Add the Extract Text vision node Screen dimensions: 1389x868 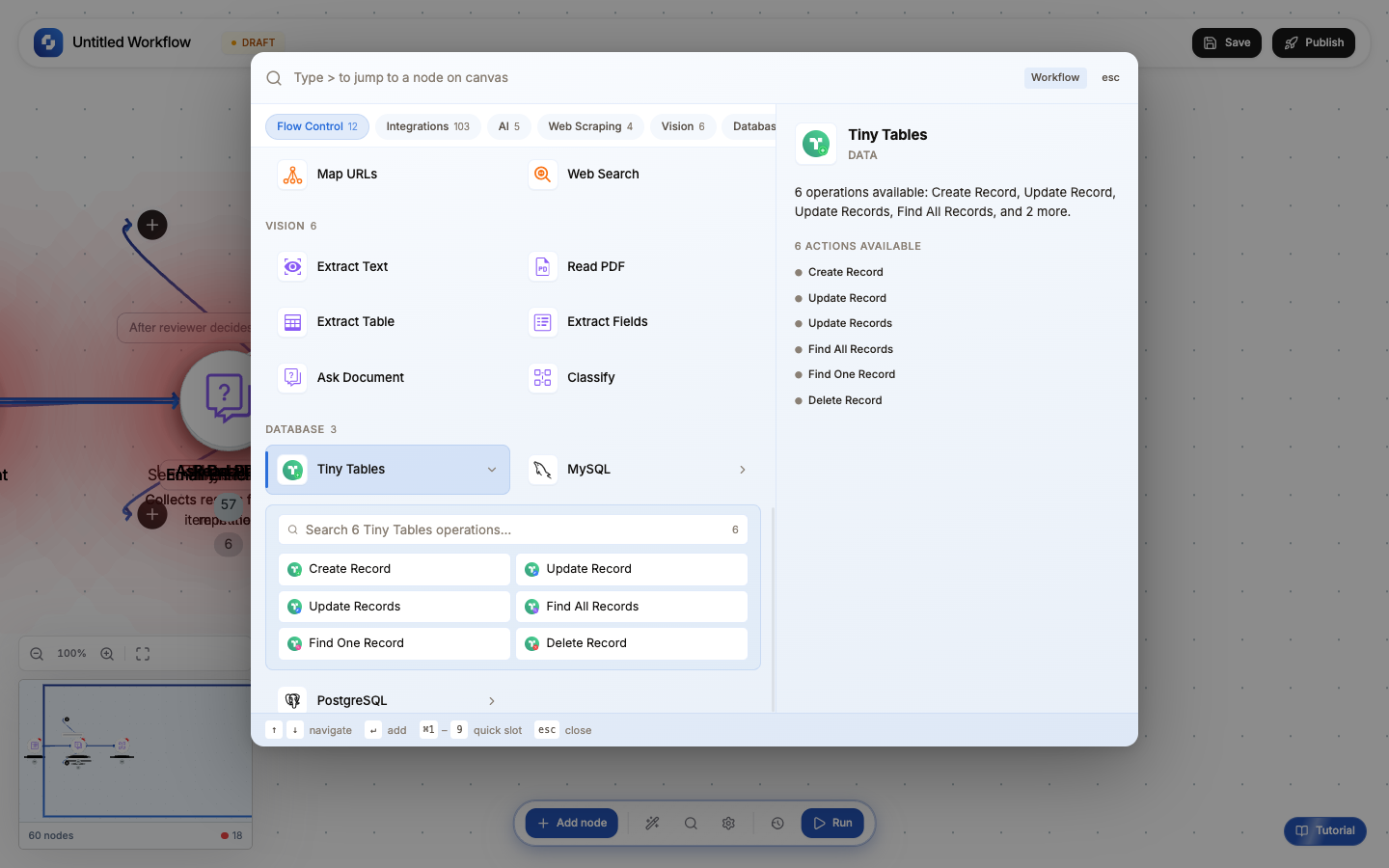388,266
